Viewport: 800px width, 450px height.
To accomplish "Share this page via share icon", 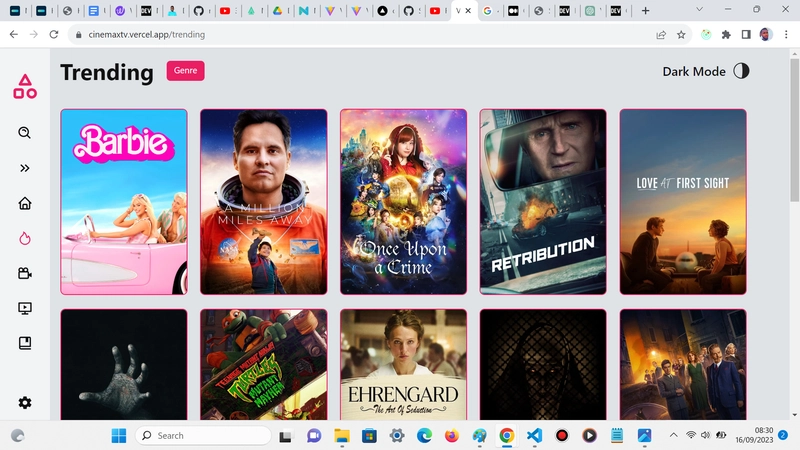I will (x=661, y=34).
